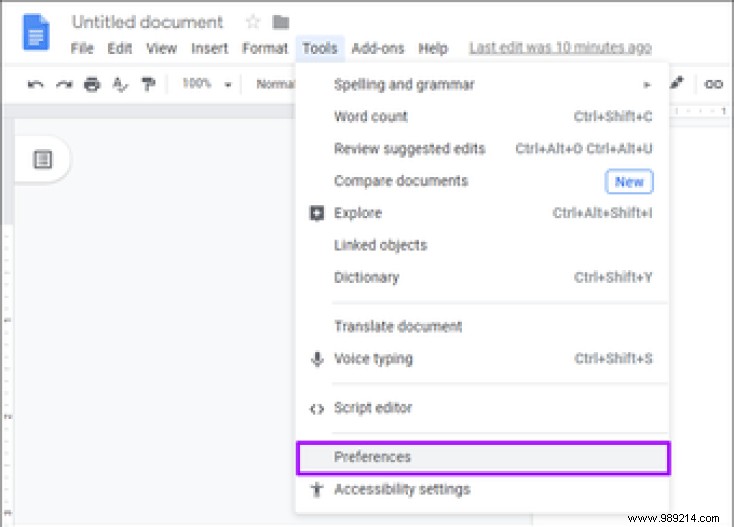Screen dimensions: 734x527
Task: Choose Translate document
Action: (x=483, y=326)
